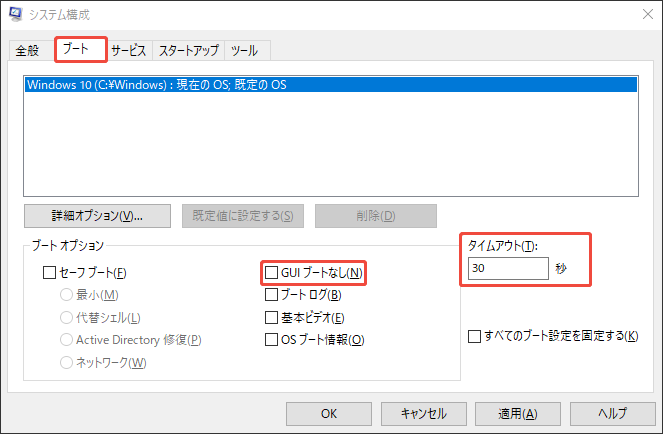Close the システム構成 dialog

(647, 14)
